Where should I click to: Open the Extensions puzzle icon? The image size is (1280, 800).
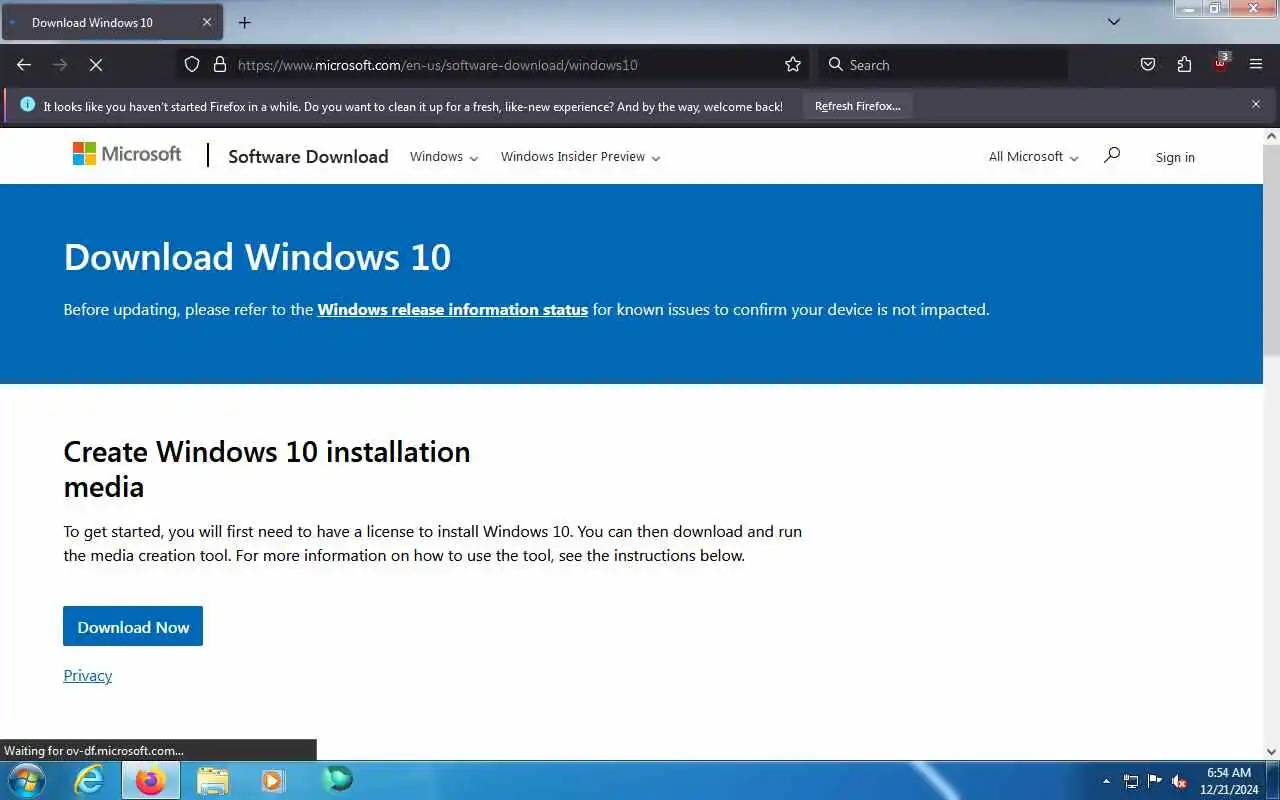1184,65
